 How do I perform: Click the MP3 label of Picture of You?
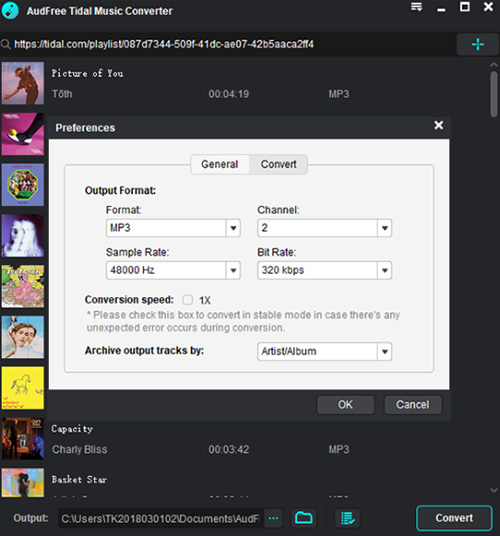pyautogui.click(x=339, y=94)
